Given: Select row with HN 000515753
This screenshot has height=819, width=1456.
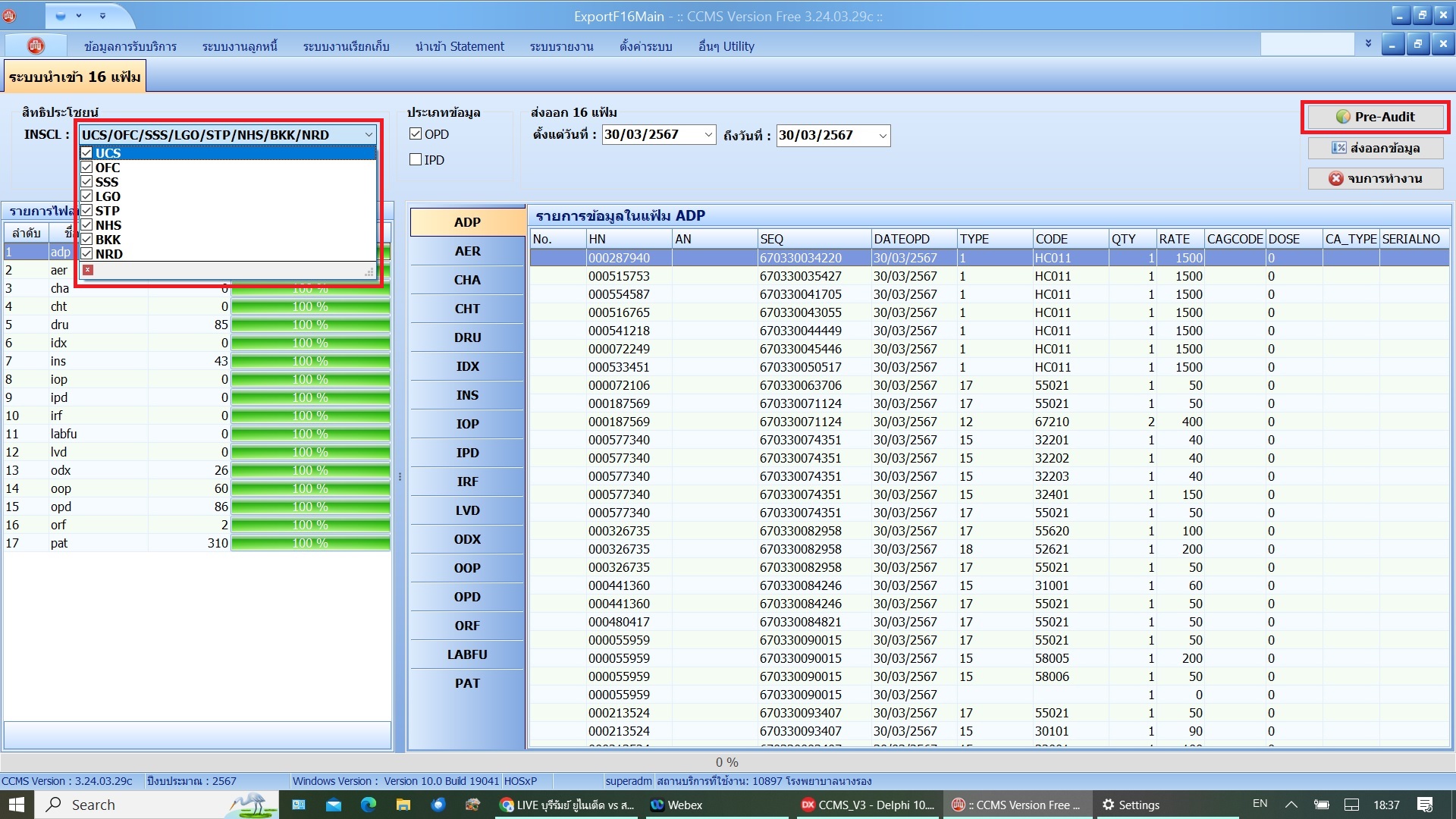Looking at the screenshot, I should (989, 276).
